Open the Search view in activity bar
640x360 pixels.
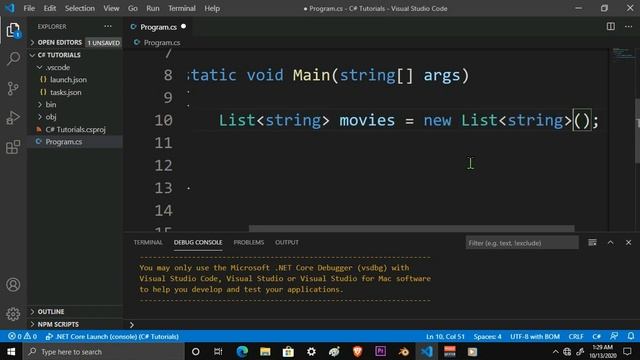(13, 58)
